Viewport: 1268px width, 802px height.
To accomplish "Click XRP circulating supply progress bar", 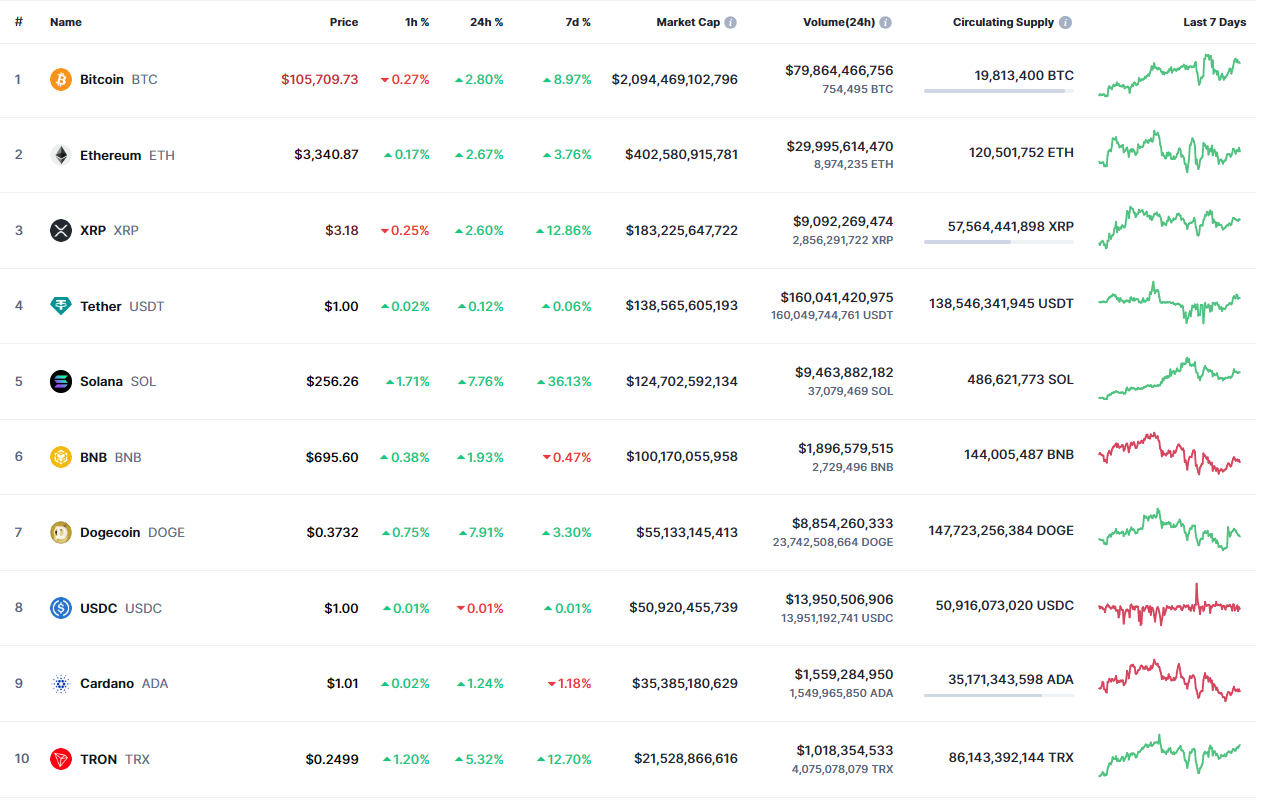I will click(x=999, y=242).
